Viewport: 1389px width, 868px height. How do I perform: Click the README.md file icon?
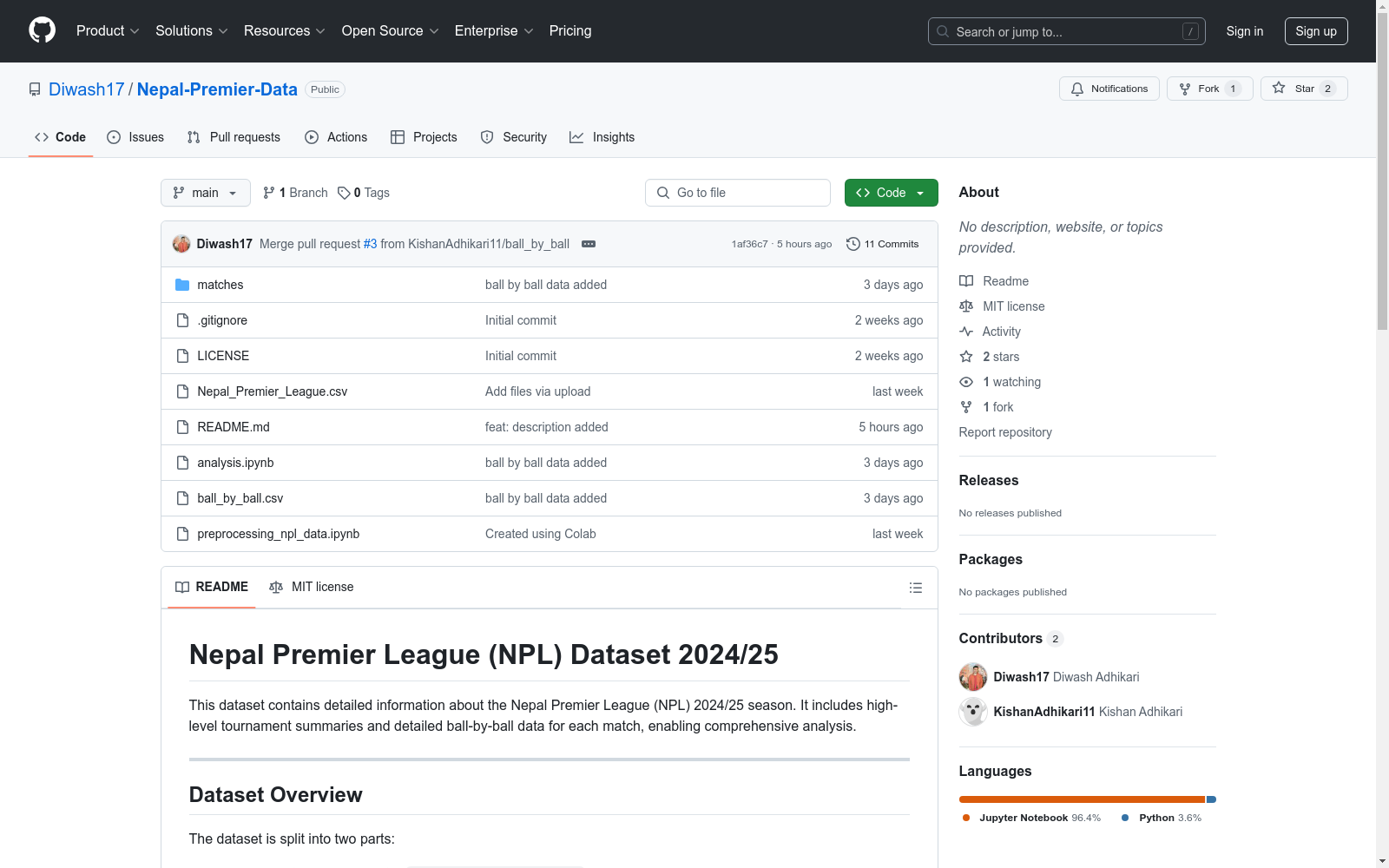[x=182, y=427]
